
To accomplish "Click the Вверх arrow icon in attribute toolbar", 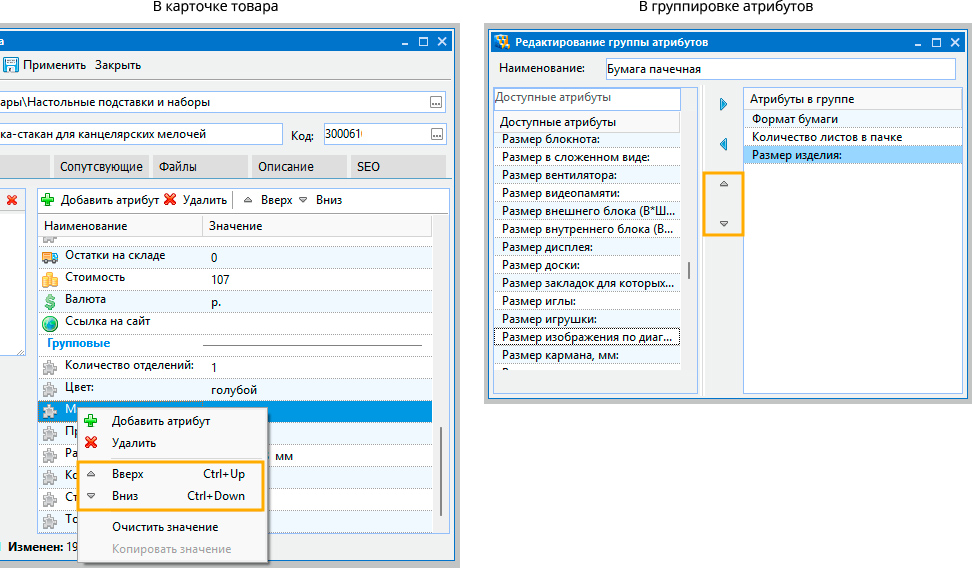I will tap(248, 200).
